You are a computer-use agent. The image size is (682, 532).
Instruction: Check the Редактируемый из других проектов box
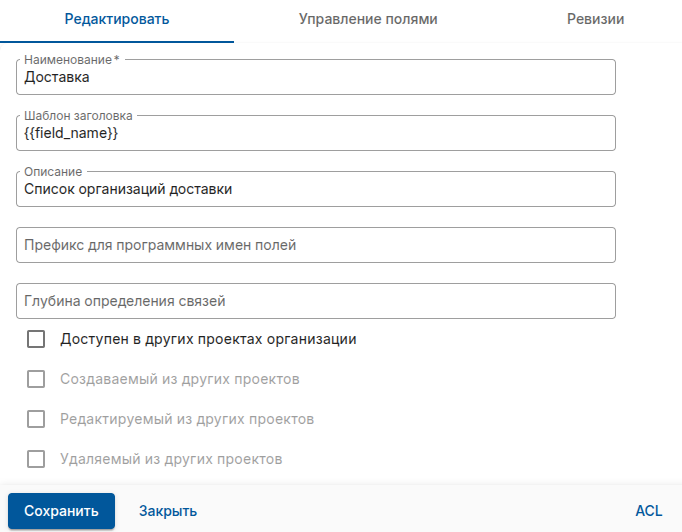click(x=37, y=419)
